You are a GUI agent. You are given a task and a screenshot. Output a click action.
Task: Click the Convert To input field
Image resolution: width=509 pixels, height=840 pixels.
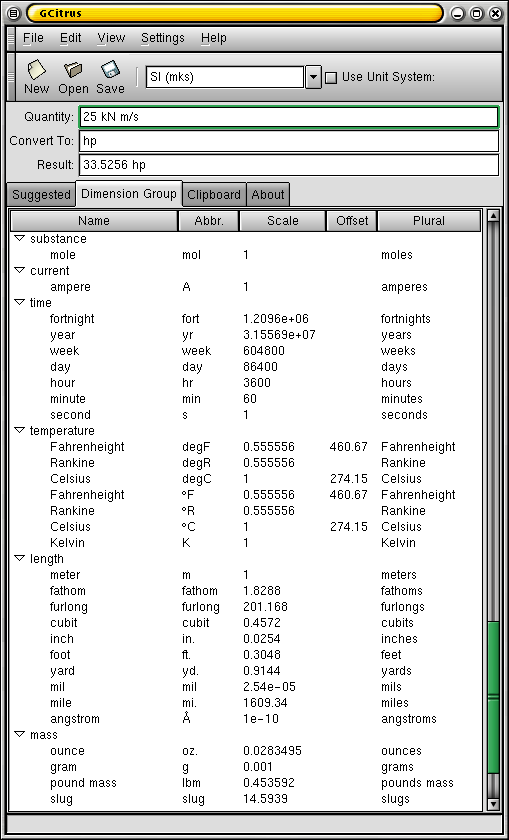289,141
